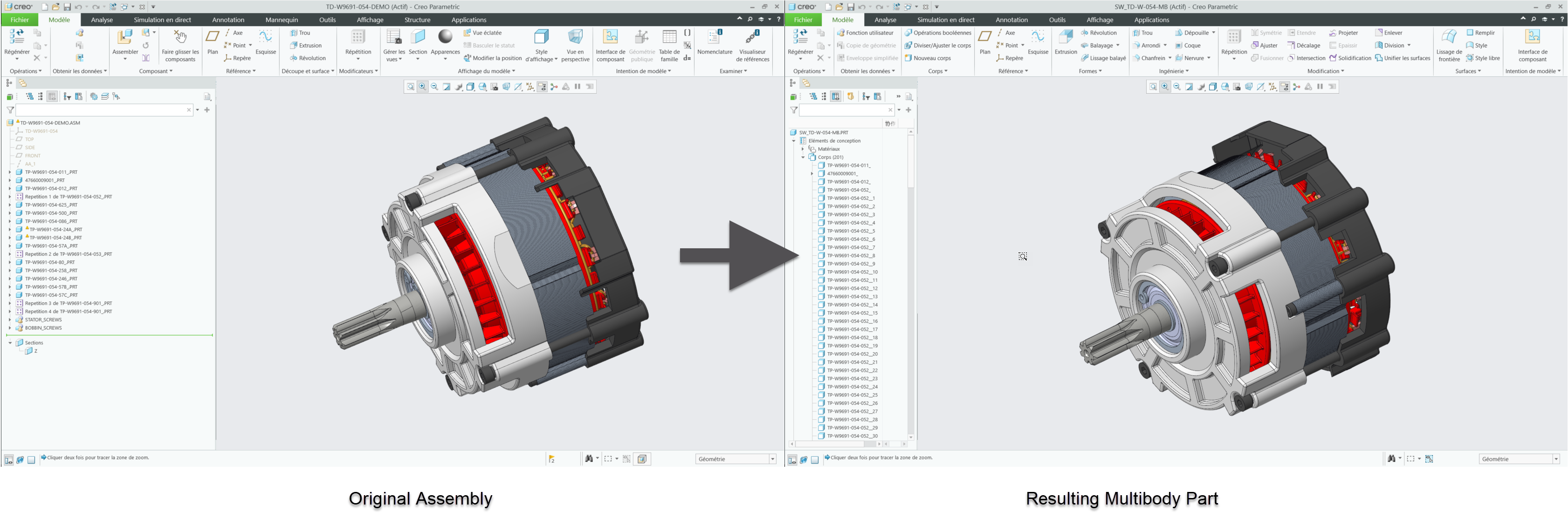Click 'Vue éclatée' in left ribbon

(x=482, y=33)
